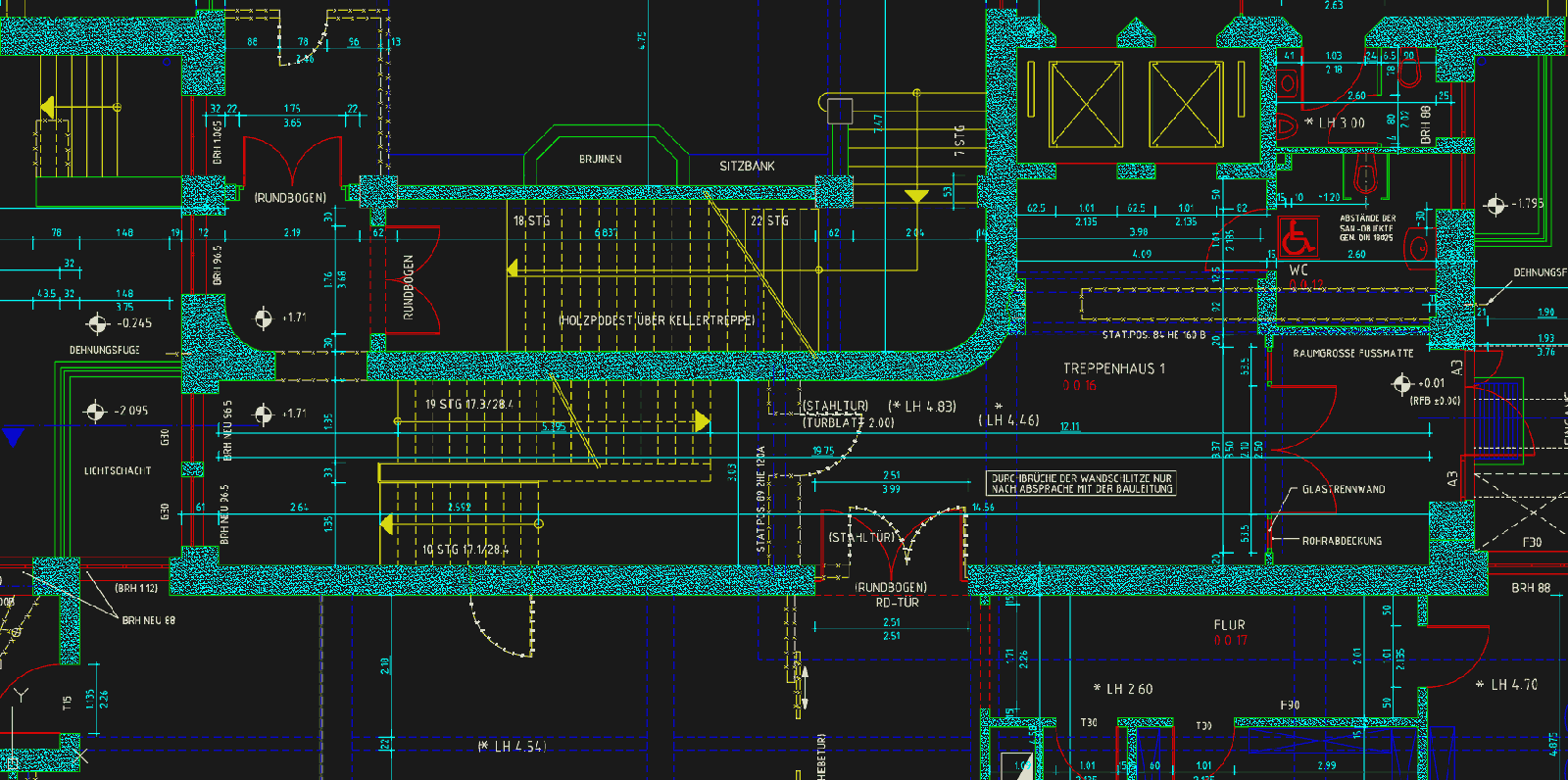Click the LICHTSCHACHT label

click(x=118, y=471)
